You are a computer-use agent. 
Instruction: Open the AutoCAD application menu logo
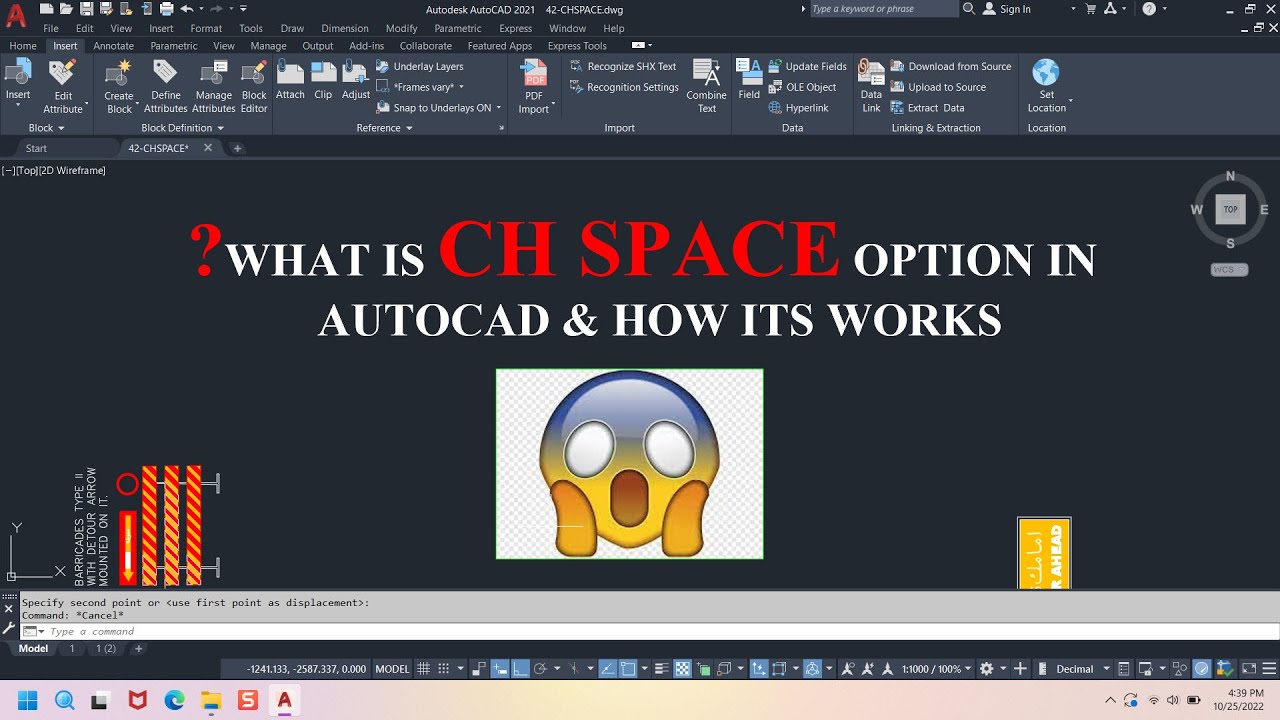pos(16,15)
